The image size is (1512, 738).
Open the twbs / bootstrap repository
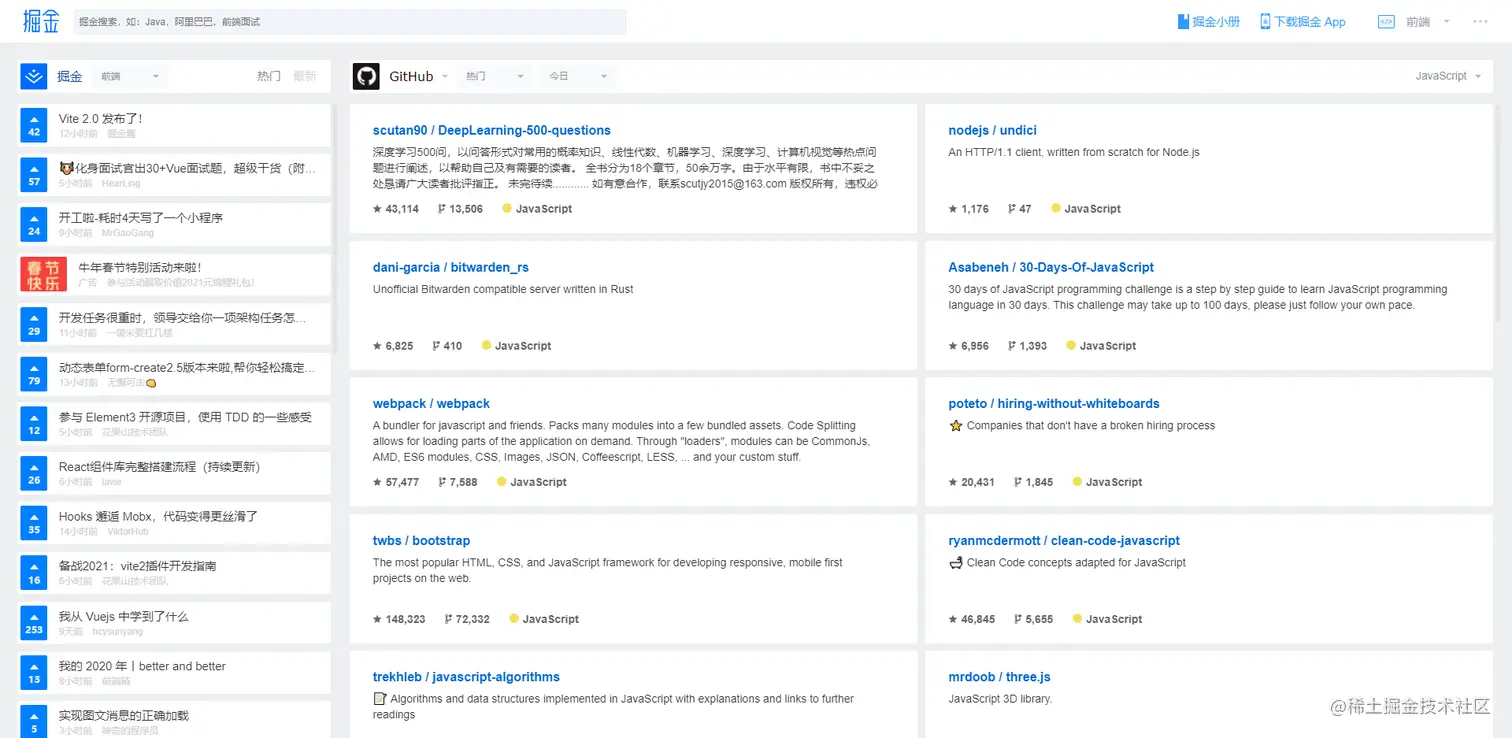click(x=421, y=541)
